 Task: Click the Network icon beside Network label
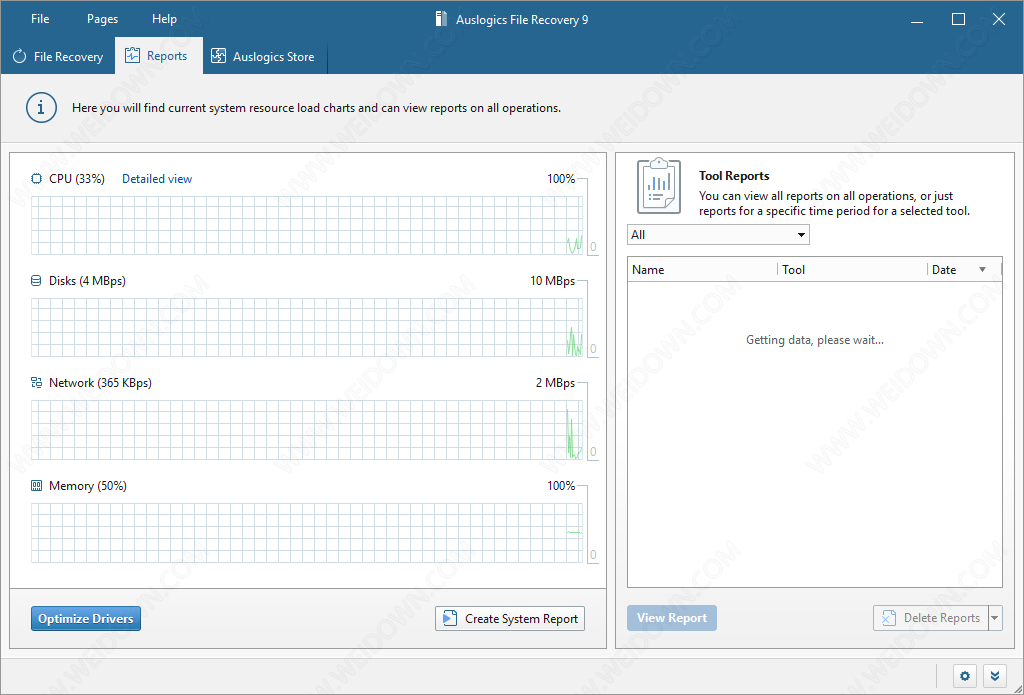(x=37, y=383)
